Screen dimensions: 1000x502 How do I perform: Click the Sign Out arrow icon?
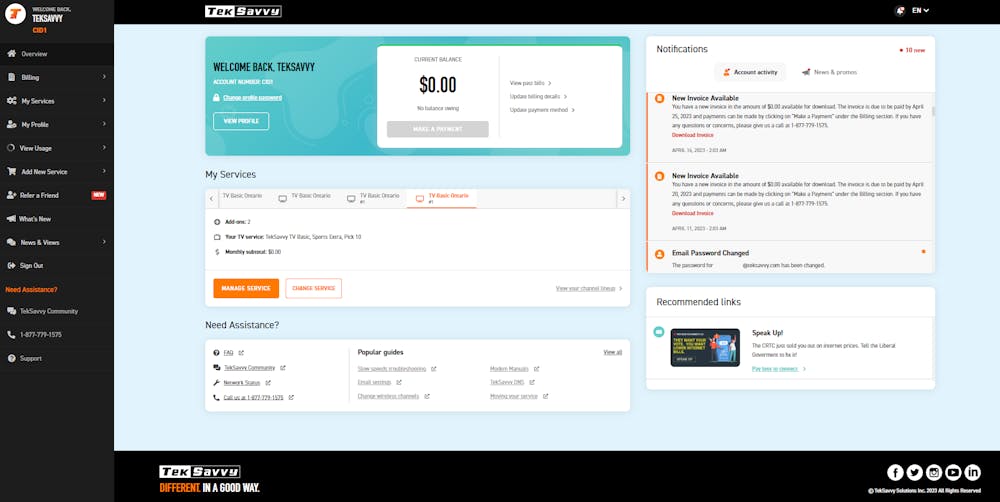click(x=11, y=265)
